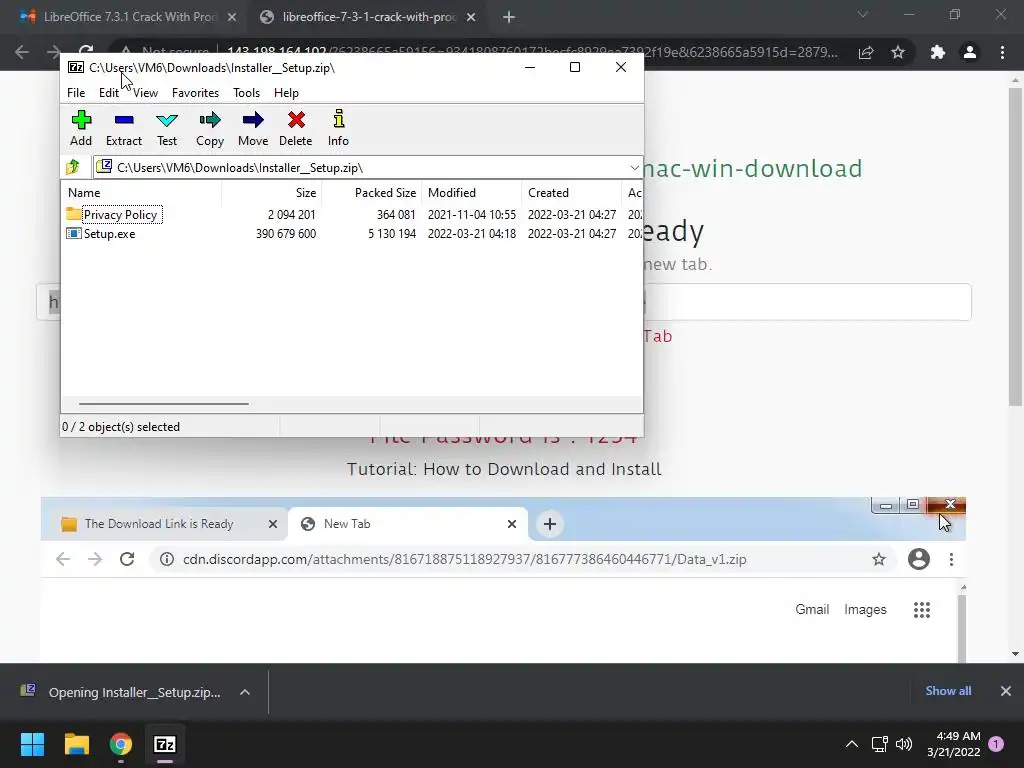The width and height of the screenshot is (1024, 768).
Task: Open the notification badge in taskbar
Action: click(996, 744)
